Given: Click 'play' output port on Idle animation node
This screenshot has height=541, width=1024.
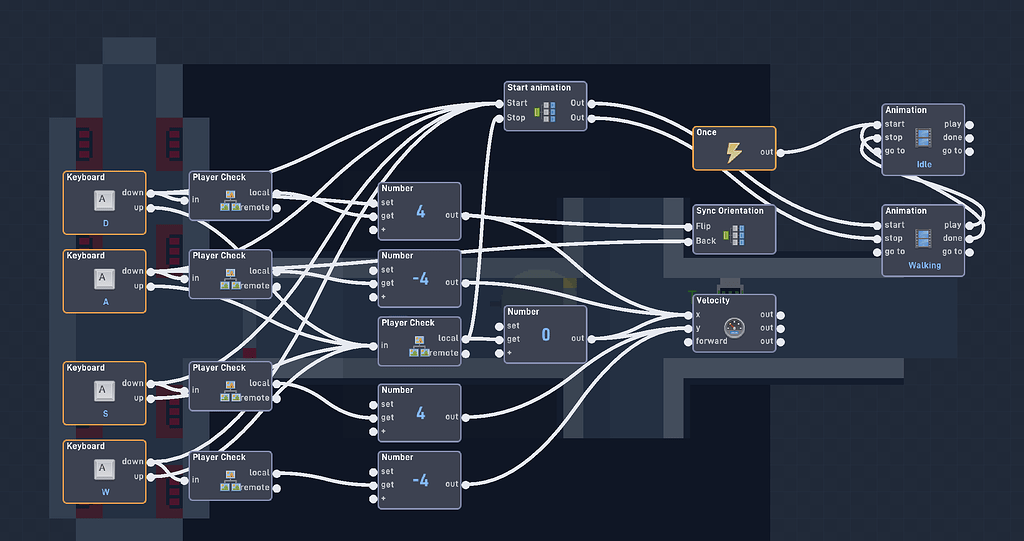Looking at the screenshot, I should pyautogui.click(x=970, y=124).
